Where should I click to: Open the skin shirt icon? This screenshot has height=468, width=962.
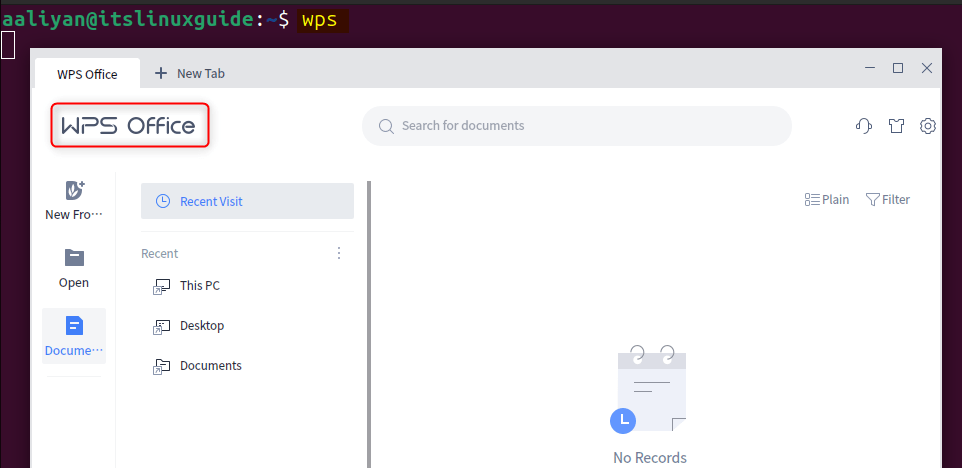(896, 126)
